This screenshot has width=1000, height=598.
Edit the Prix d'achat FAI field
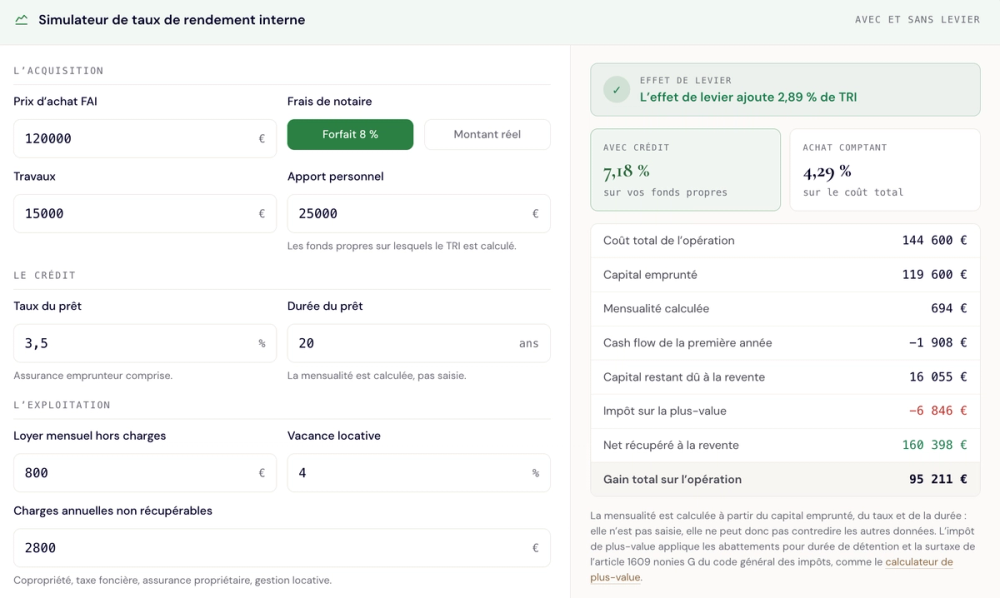145,138
